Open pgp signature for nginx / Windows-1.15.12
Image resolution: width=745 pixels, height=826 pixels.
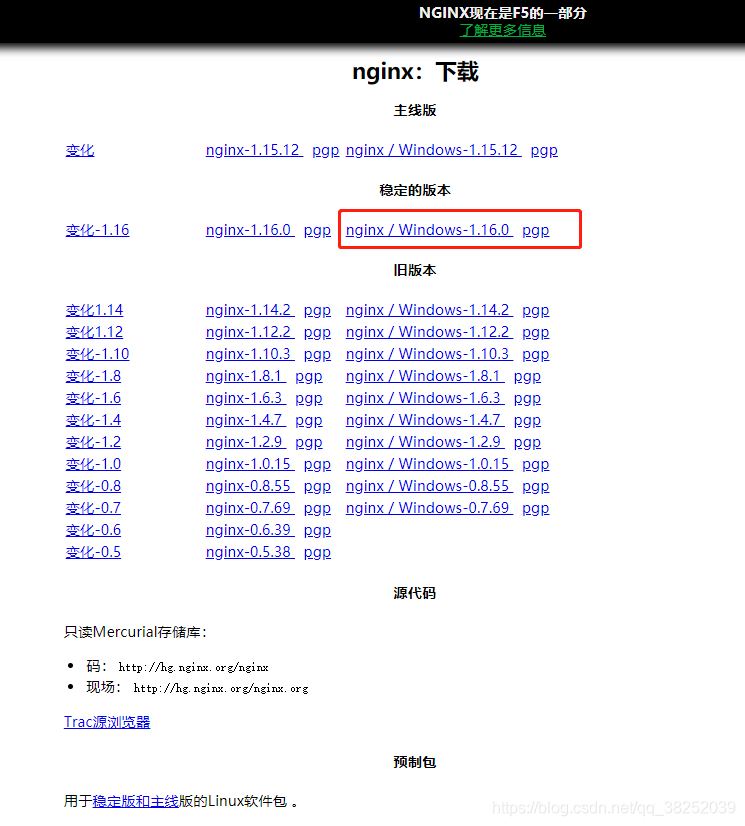click(544, 150)
